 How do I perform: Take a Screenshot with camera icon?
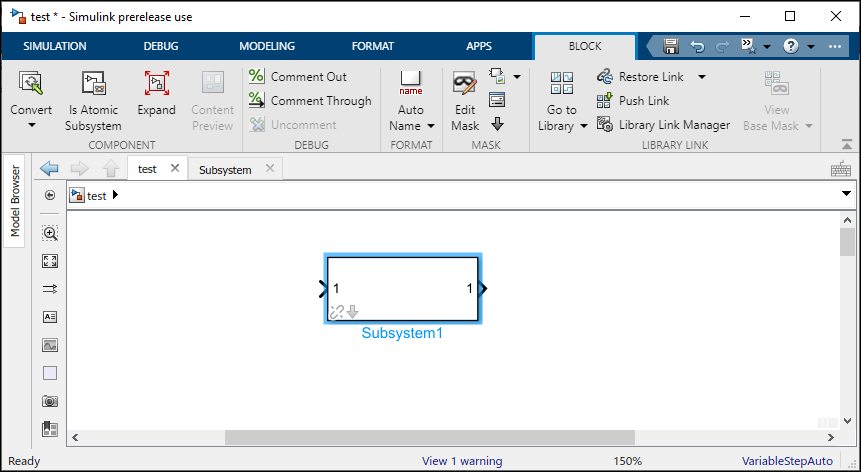[x=50, y=401]
